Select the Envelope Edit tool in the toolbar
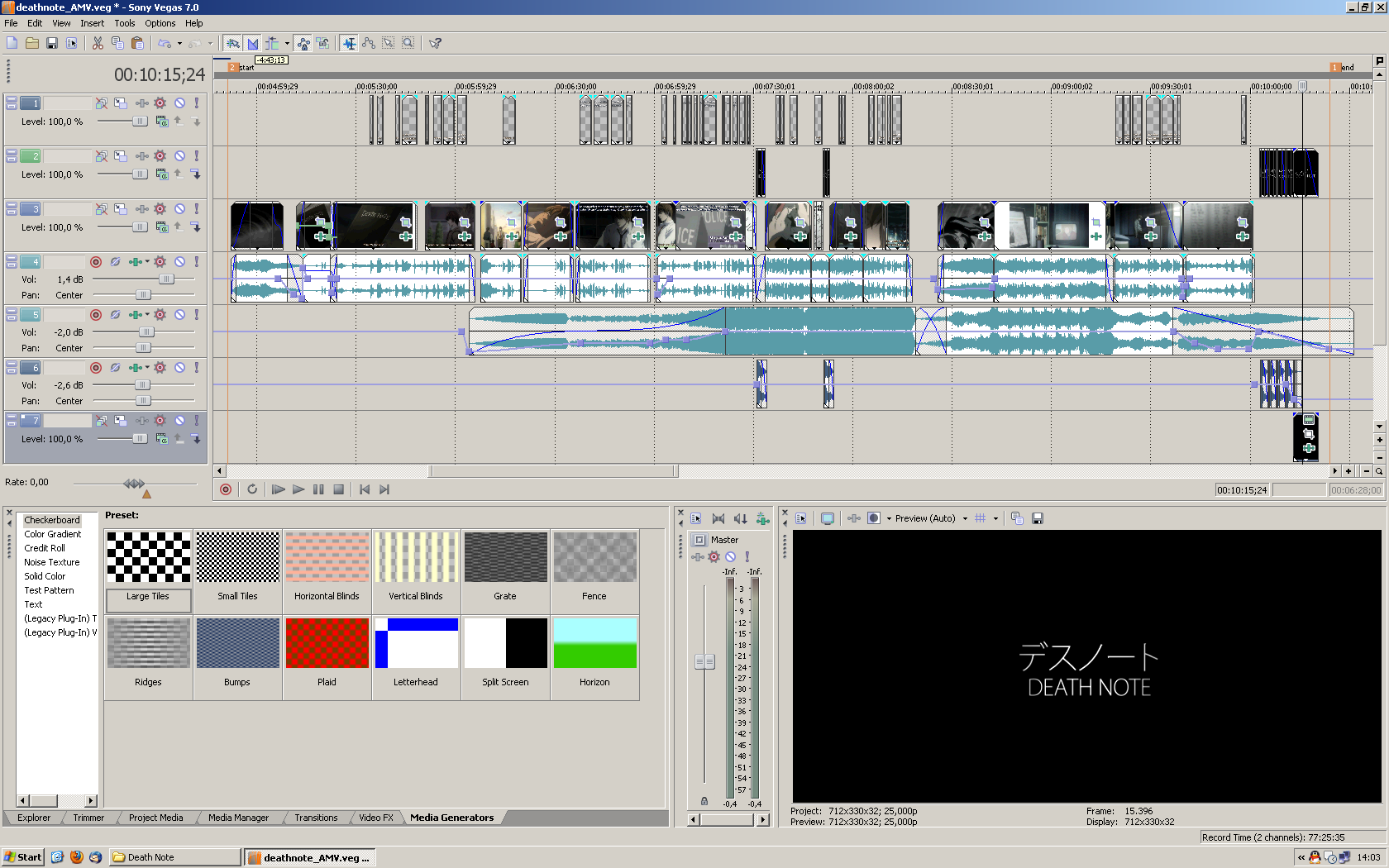 coord(368,43)
